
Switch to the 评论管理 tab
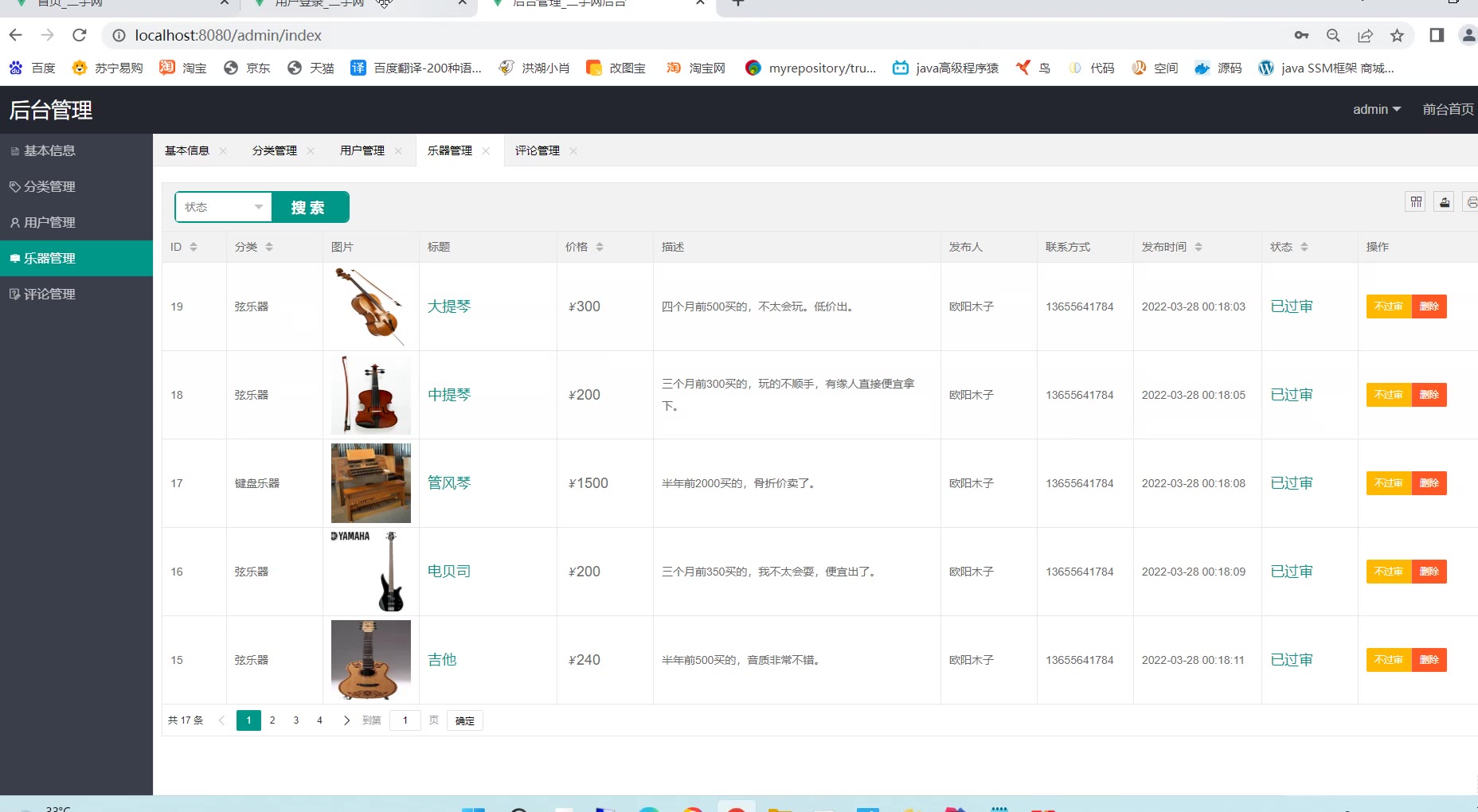click(x=538, y=150)
